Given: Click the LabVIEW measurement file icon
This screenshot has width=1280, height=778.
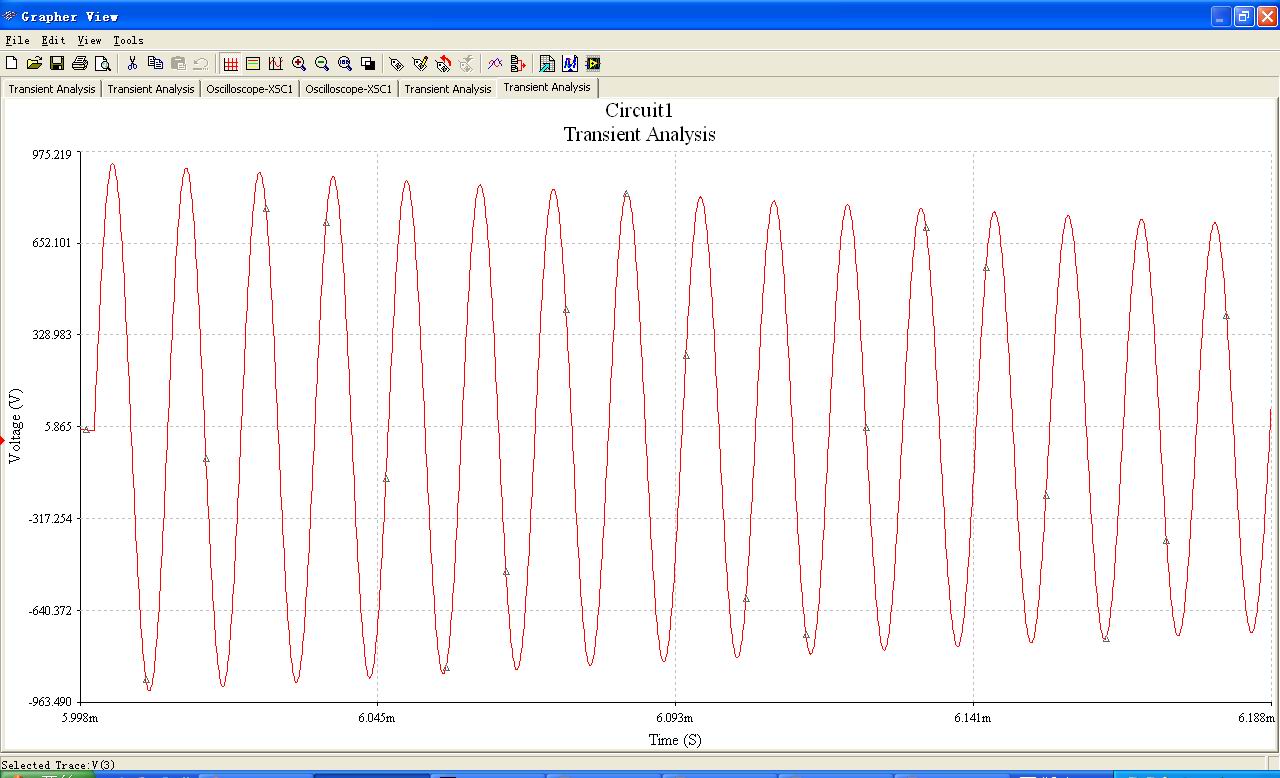Looking at the screenshot, I should click(593, 64).
